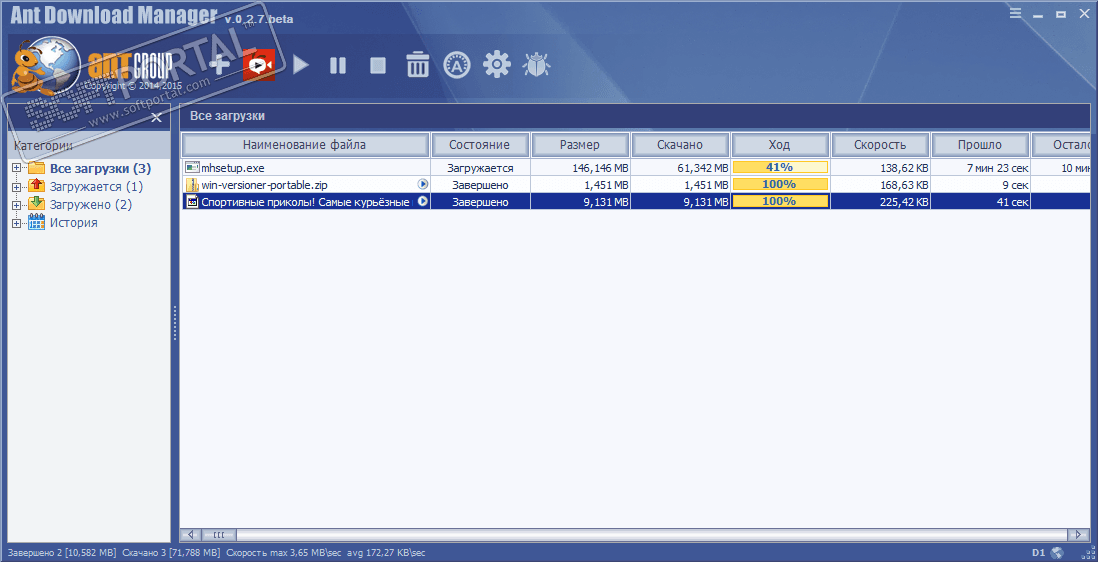
Task: Select Все загрузки (3) category
Action: (100, 169)
